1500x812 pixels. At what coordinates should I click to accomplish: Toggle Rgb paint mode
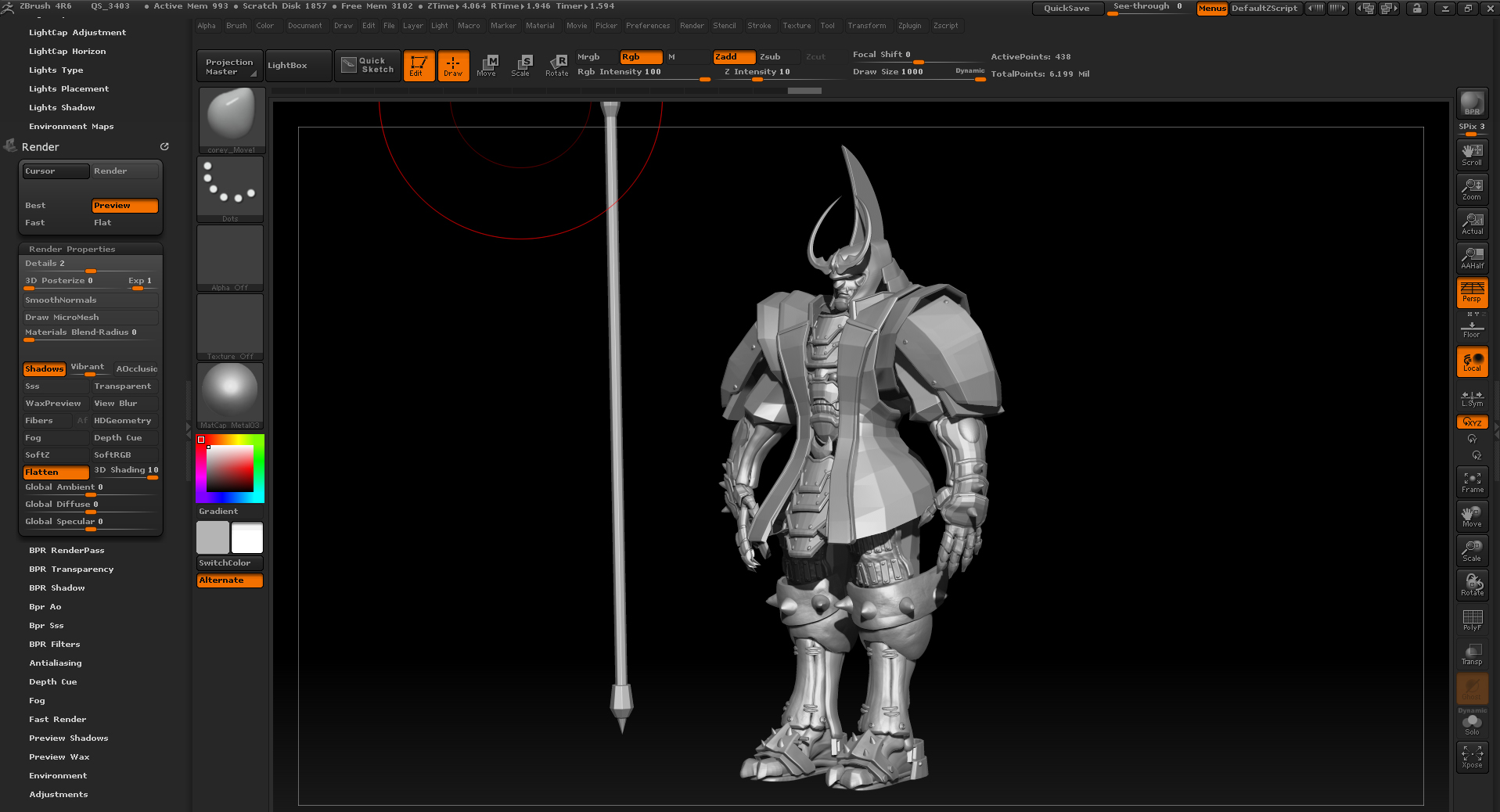[x=641, y=57]
